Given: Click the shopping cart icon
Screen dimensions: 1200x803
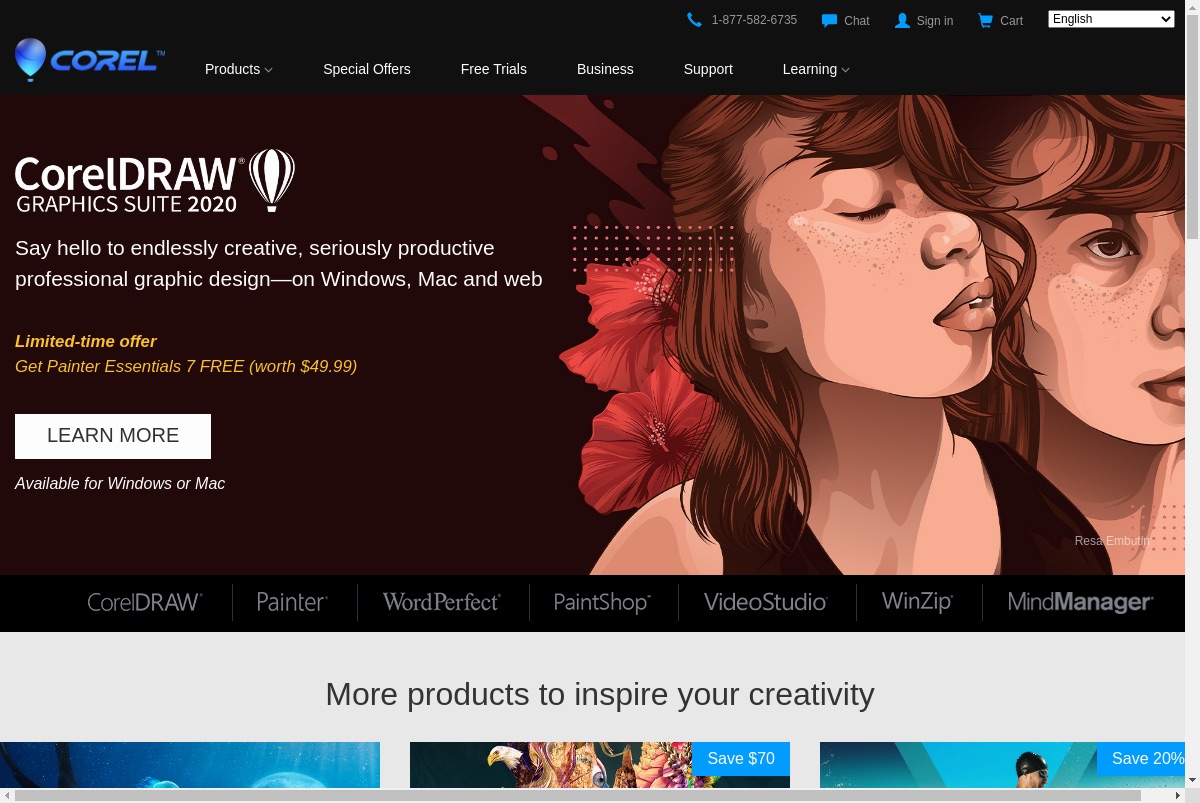Looking at the screenshot, I should (x=985, y=20).
